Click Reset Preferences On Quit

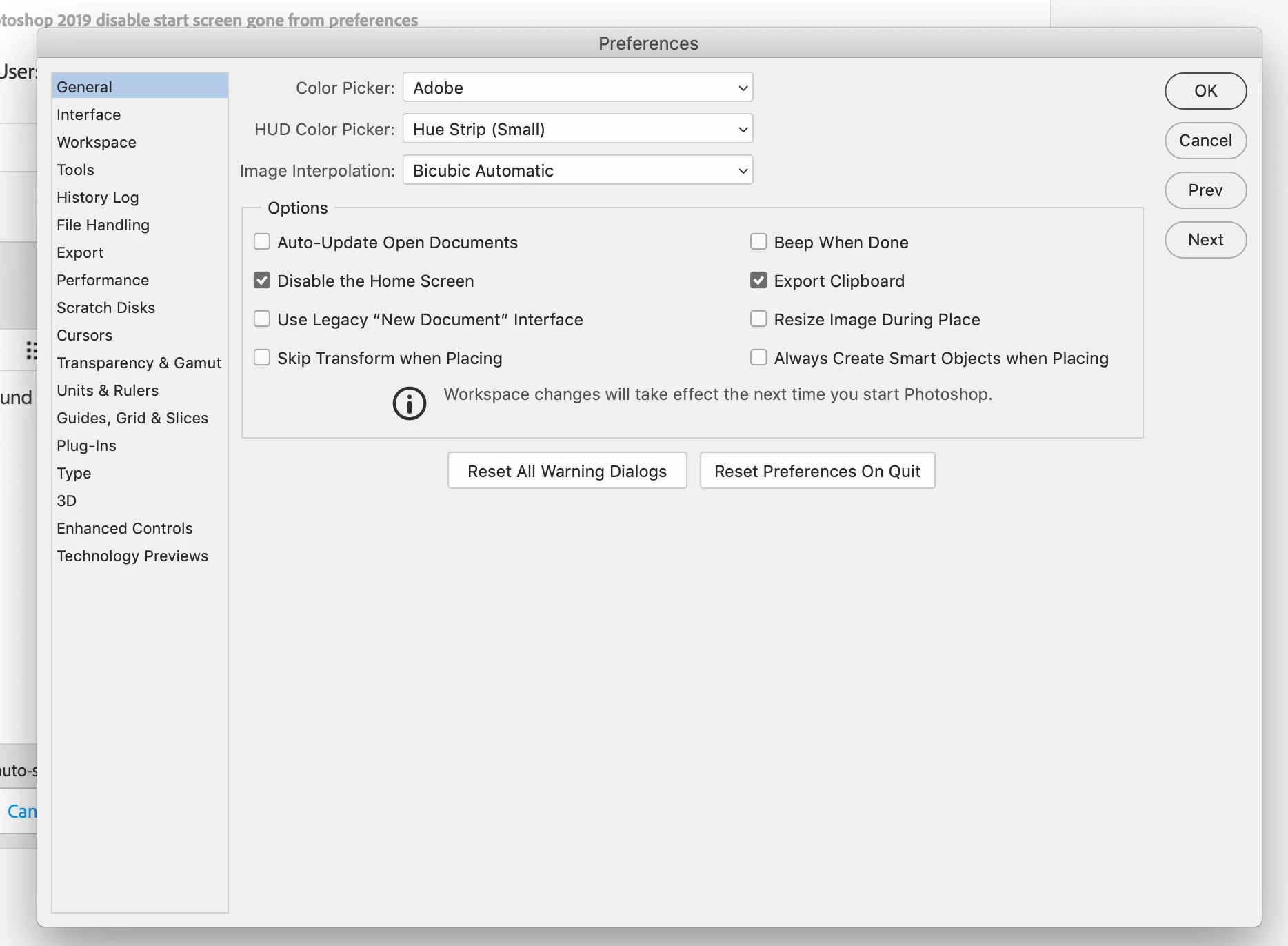[818, 471]
